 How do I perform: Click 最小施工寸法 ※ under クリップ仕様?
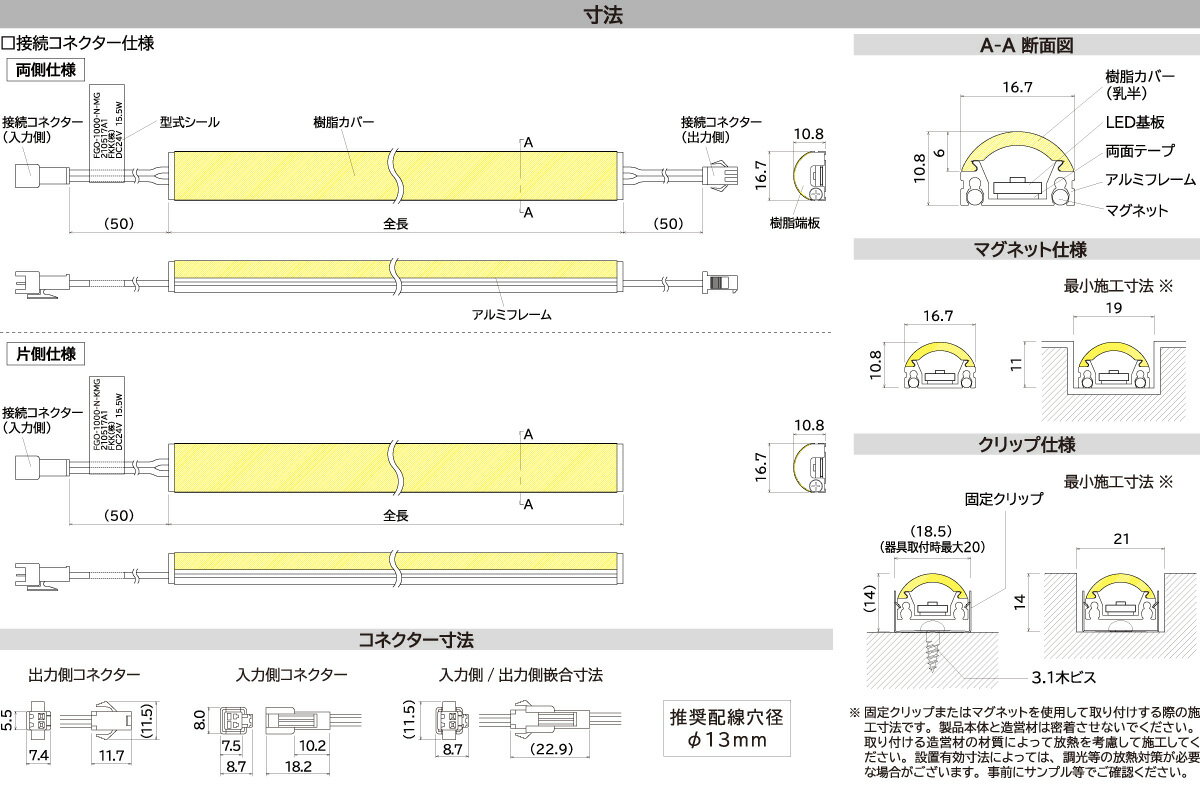1119,481
